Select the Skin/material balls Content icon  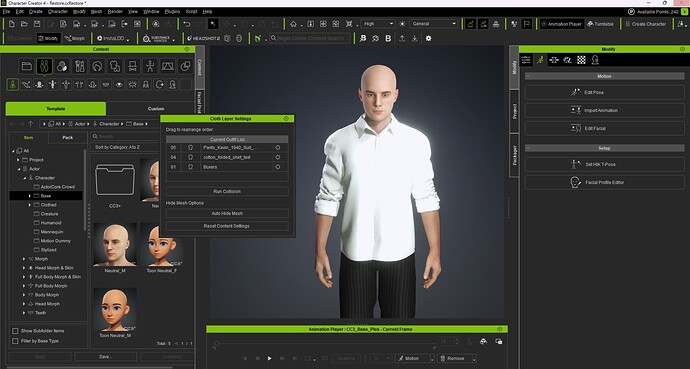click(x=62, y=66)
